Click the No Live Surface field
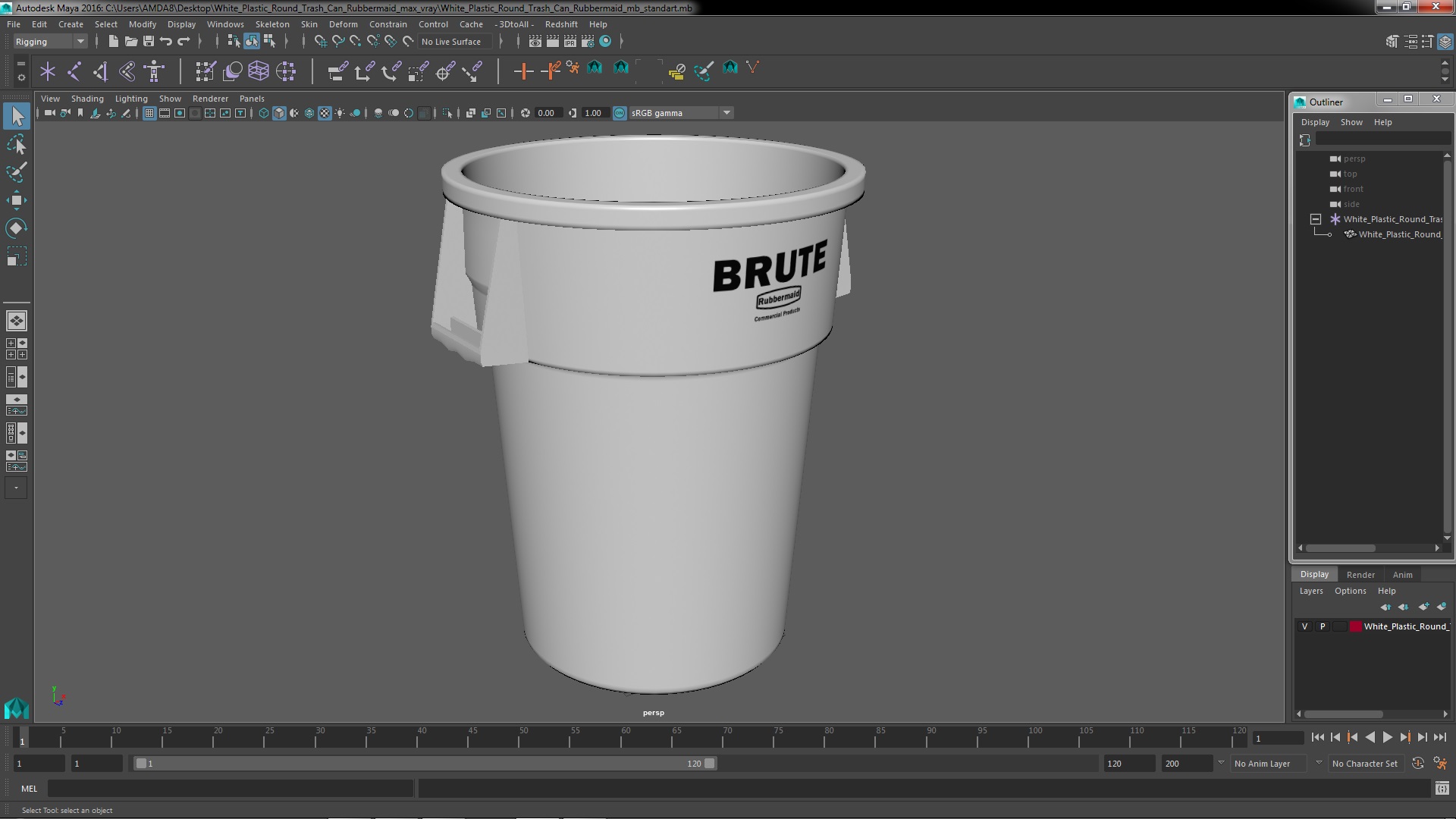This screenshot has height=819, width=1456. point(455,42)
